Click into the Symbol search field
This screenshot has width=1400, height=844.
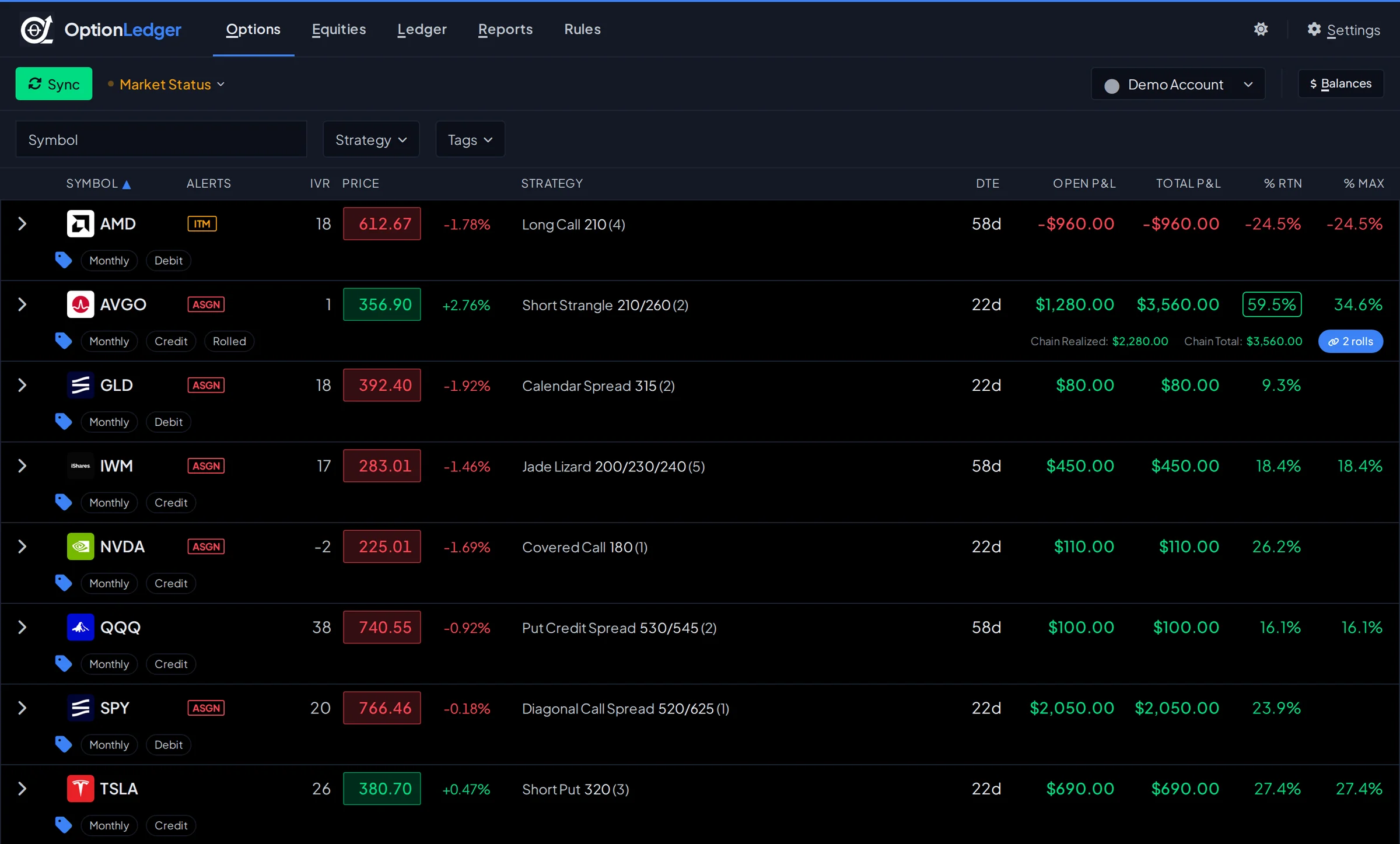161,139
